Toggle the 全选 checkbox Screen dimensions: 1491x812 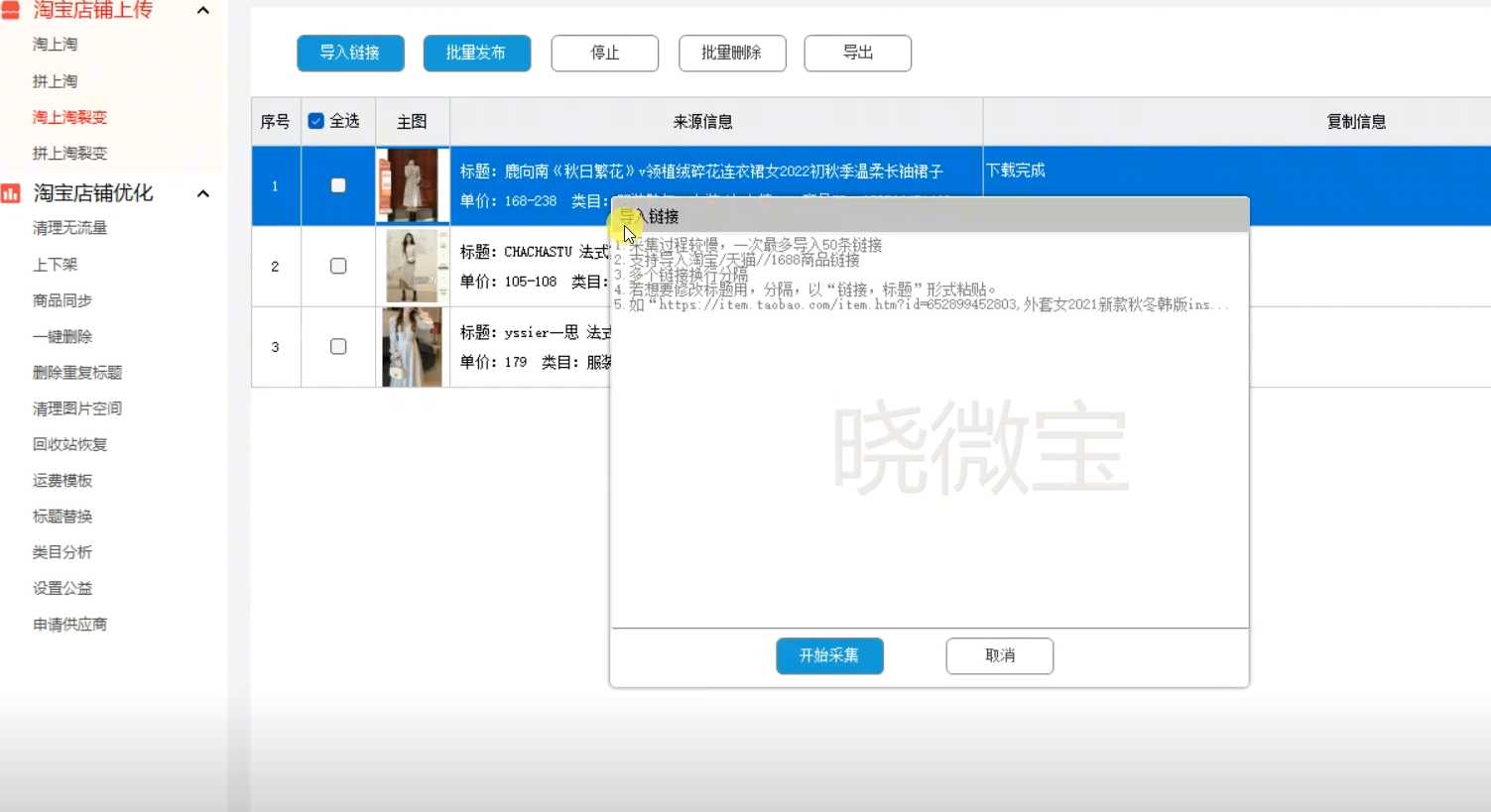click(x=316, y=121)
